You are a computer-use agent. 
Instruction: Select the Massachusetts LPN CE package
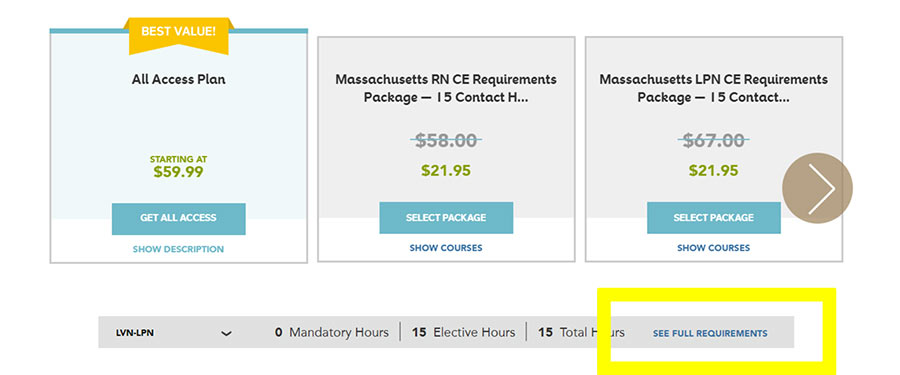[713, 218]
